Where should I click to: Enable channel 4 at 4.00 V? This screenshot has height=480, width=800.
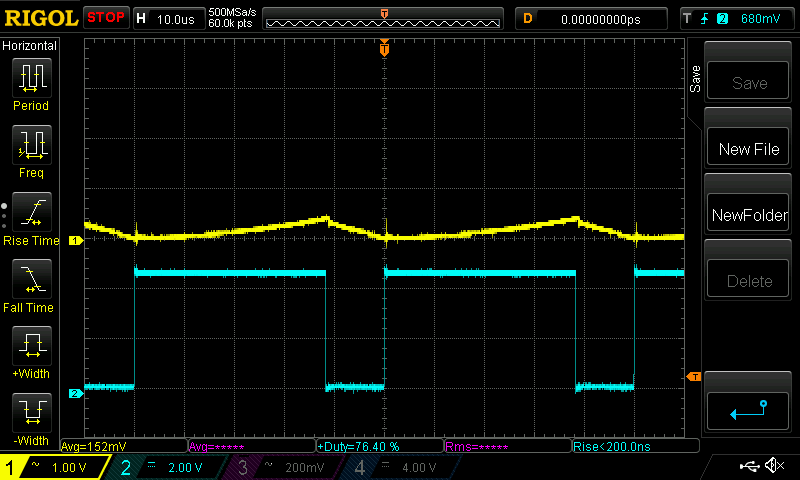[x=400, y=467]
